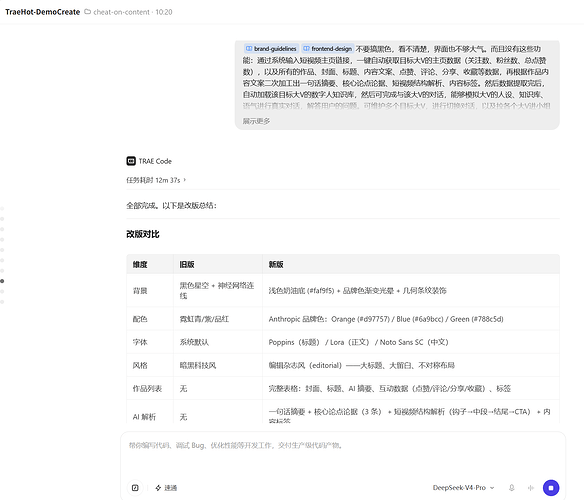Click the AI 解析 row label
Screen dimensions: 584x500
tap(144, 417)
